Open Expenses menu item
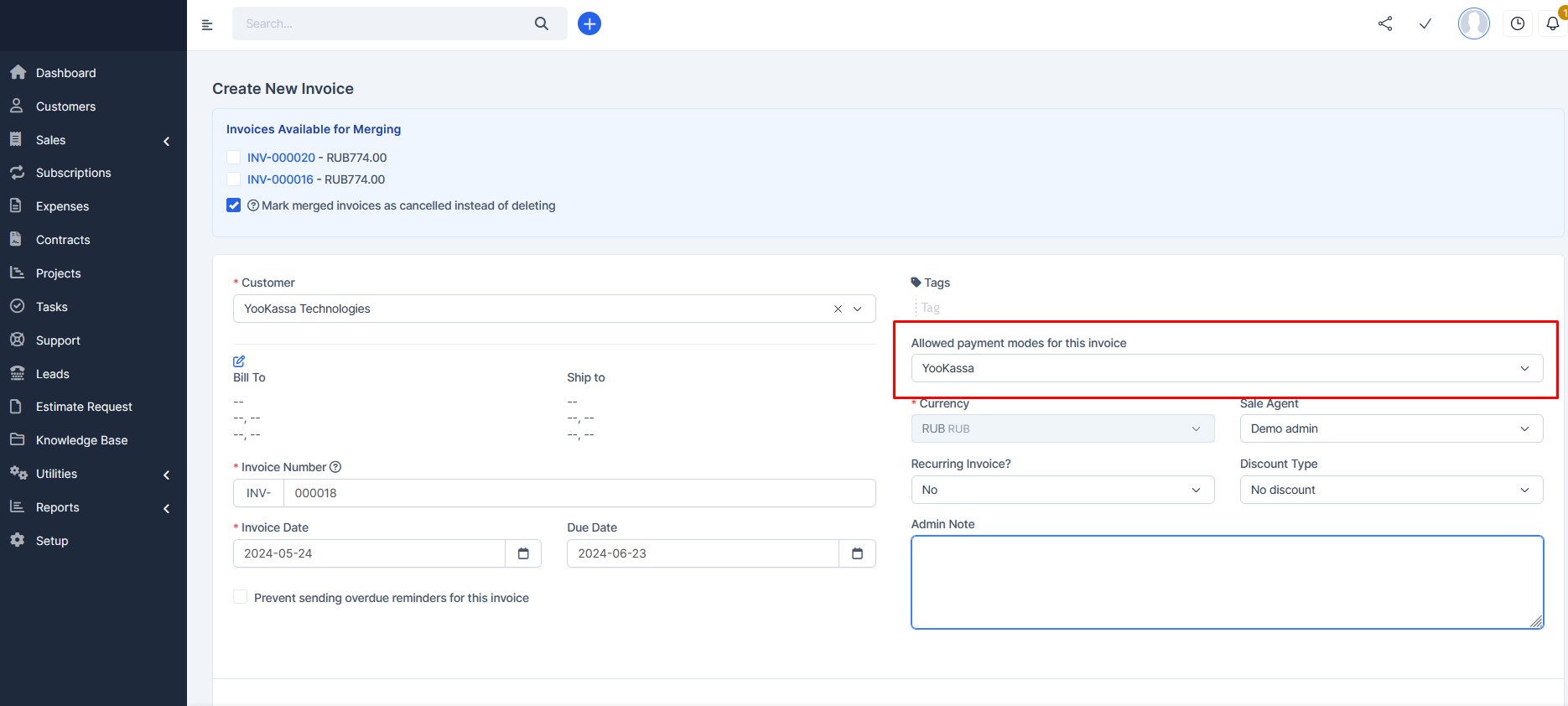 (62, 206)
